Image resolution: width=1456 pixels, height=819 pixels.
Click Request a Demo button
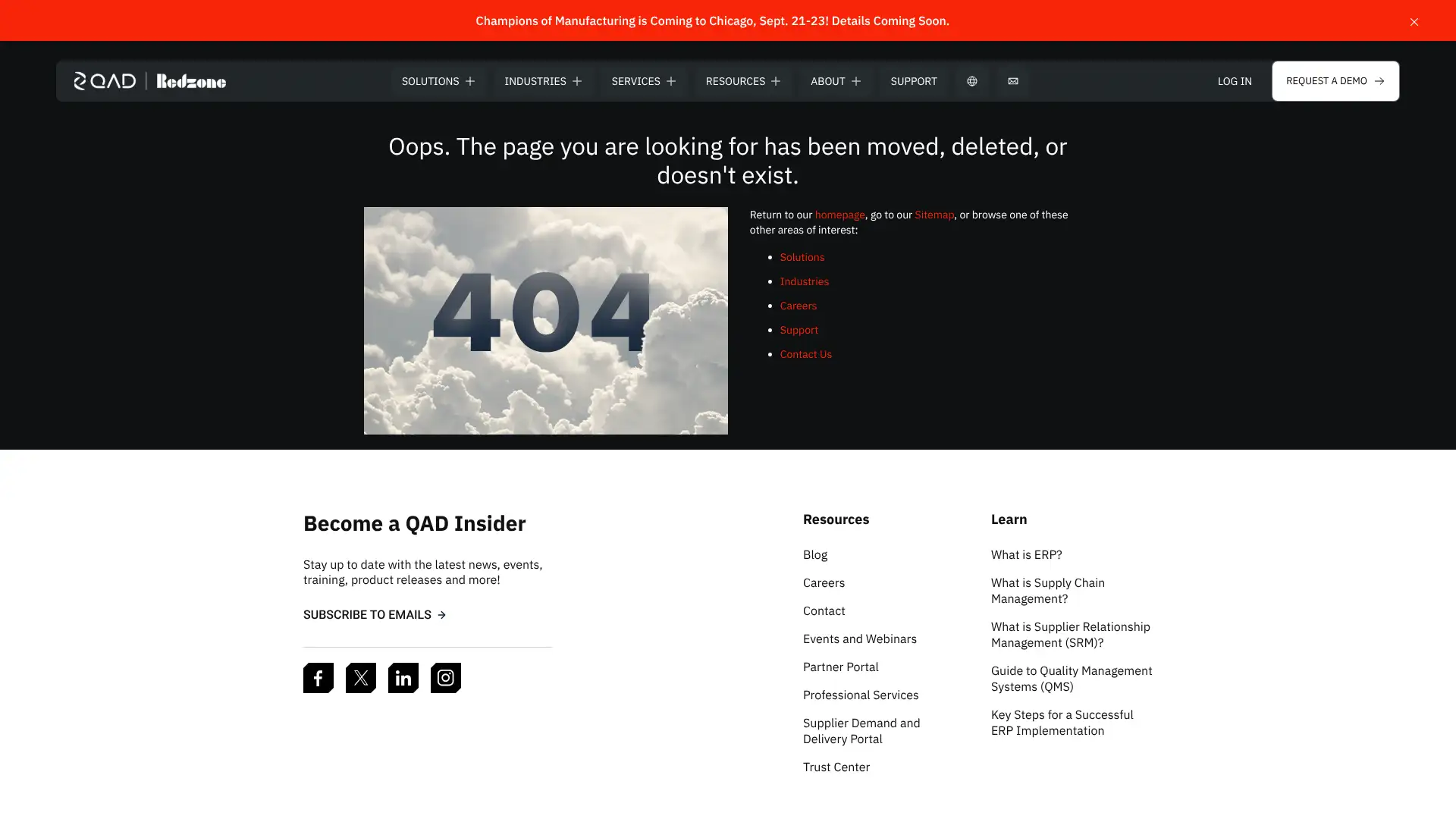[x=1335, y=81]
